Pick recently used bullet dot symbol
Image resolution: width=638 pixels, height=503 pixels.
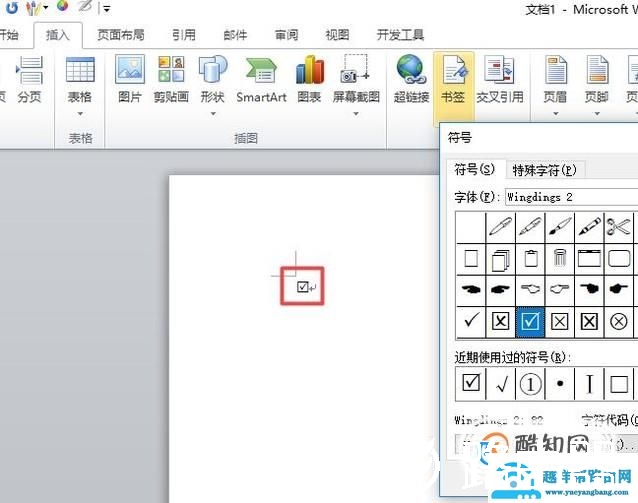pyautogui.click(x=560, y=383)
